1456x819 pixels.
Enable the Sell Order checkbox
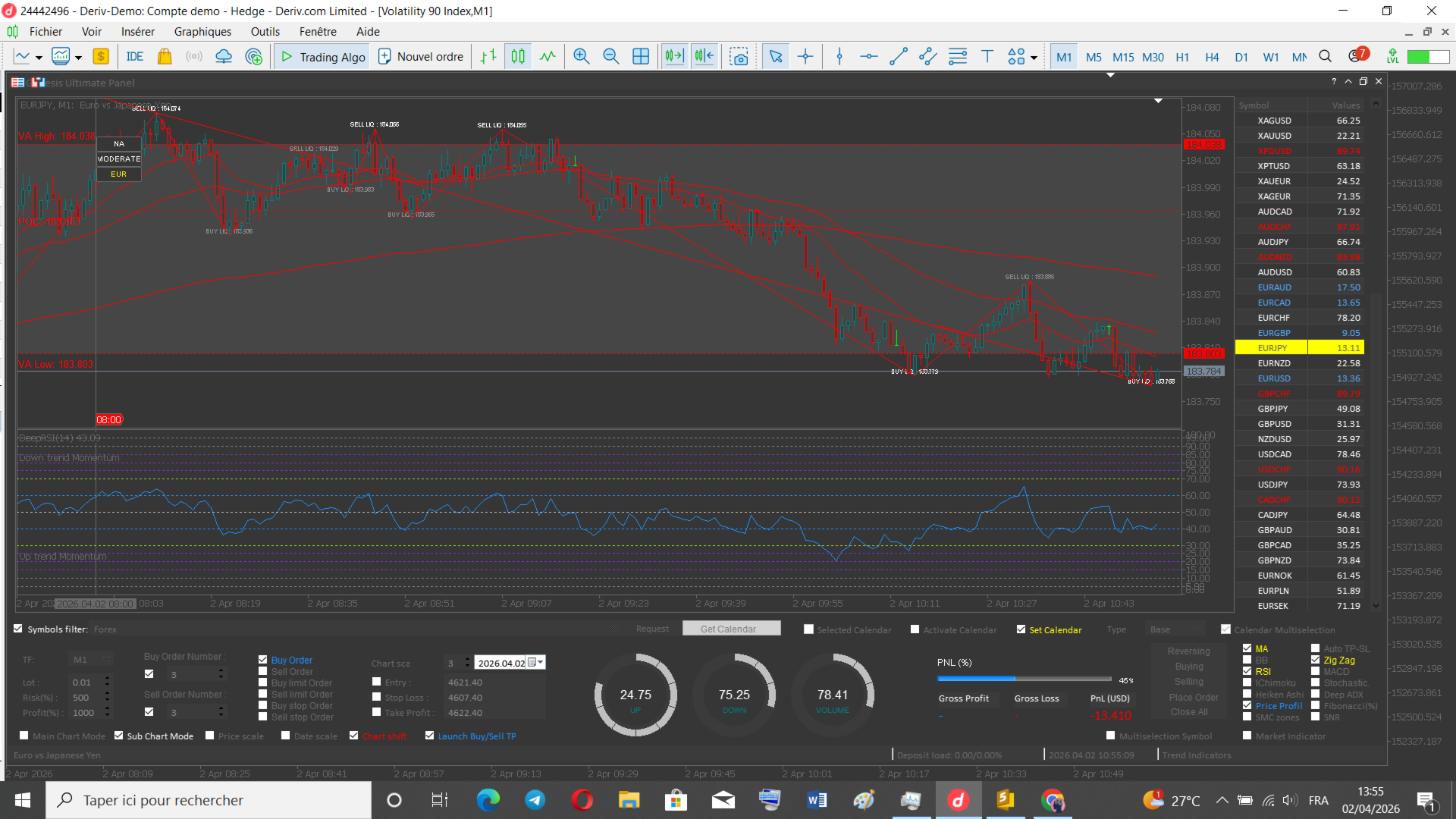[x=263, y=671]
